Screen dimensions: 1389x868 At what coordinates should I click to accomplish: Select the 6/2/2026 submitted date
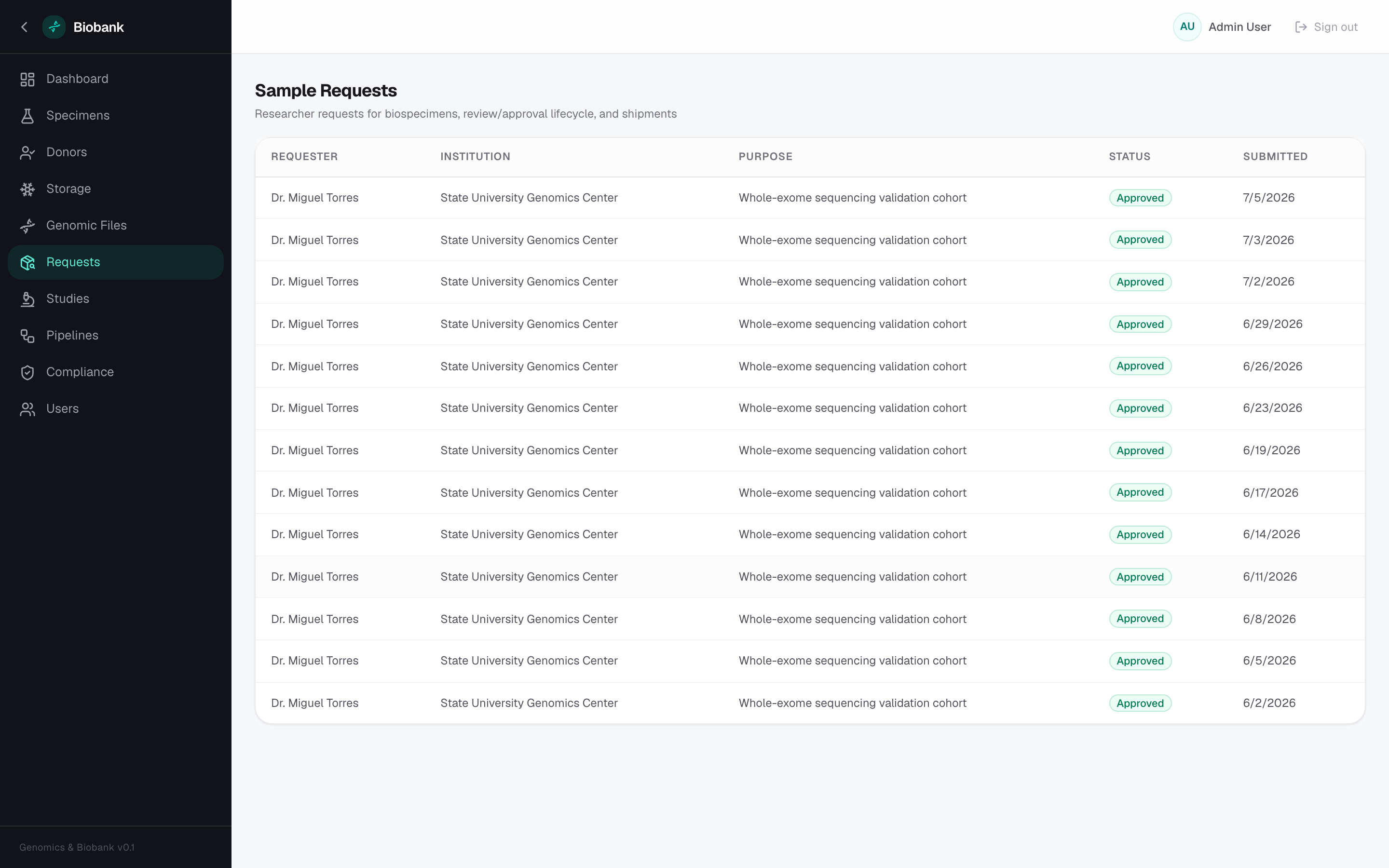pyautogui.click(x=1269, y=703)
